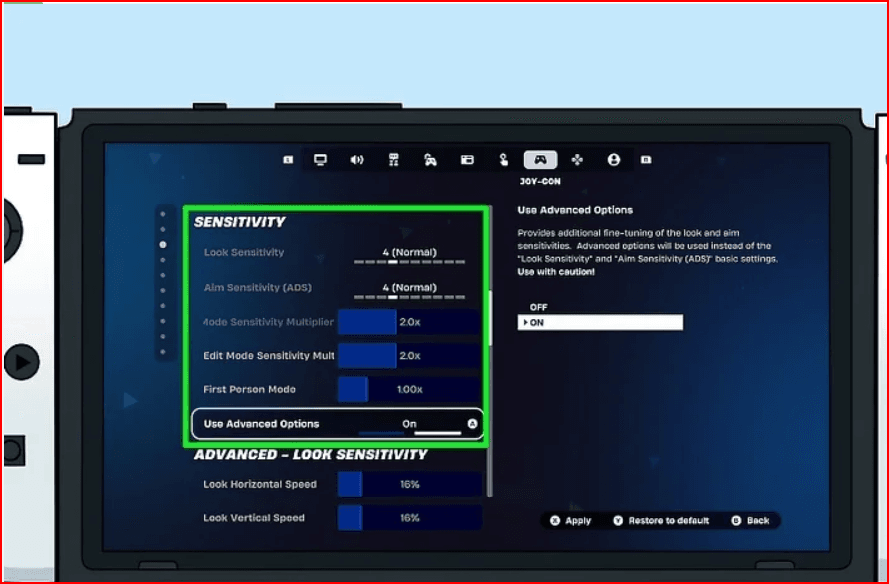
Task: Open the Account profile tab icon
Action: click(613, 159)
